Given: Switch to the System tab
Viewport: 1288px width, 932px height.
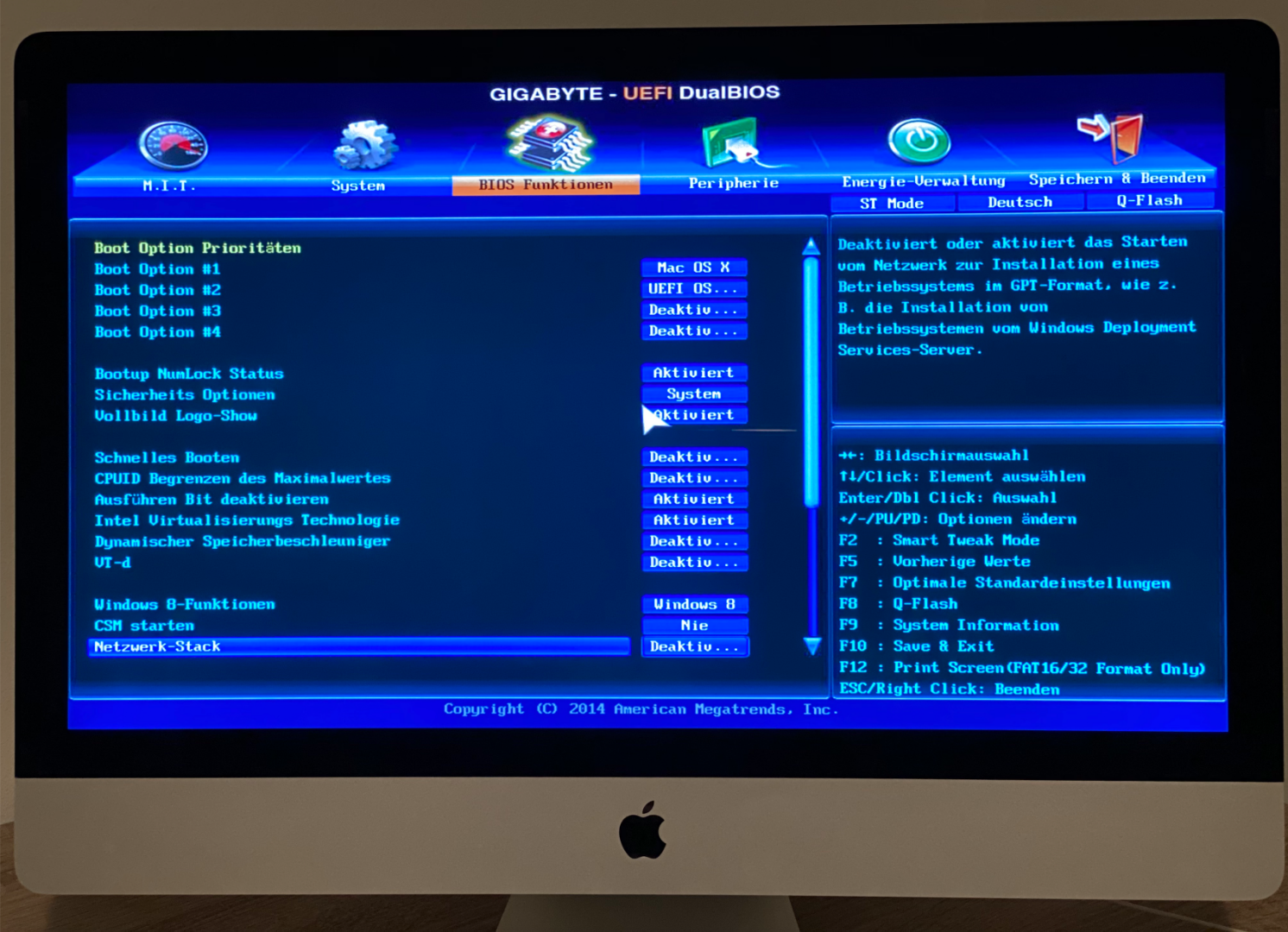Looking at the screenshot, I should [x=358, y=186].
